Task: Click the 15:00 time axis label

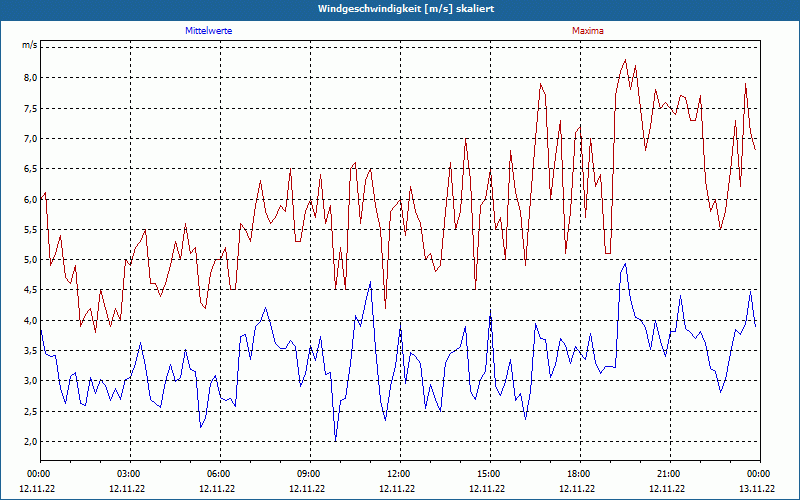Action: 490,473
